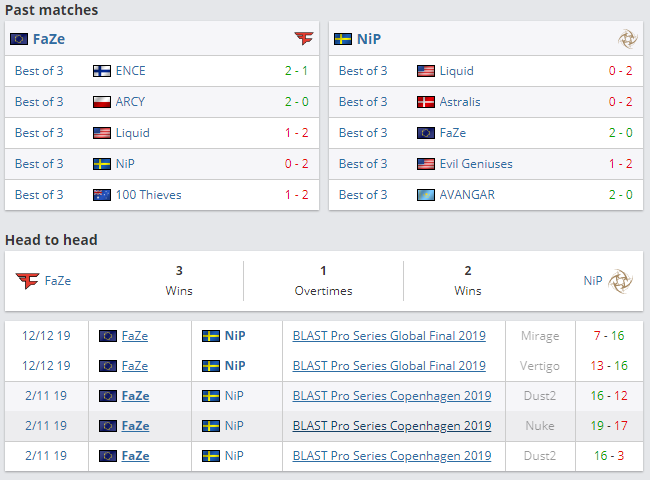The width and height of the screenshot is (650, 480).
Task: Click the Finland flag next to ENCE
Action: click(101, 71)
